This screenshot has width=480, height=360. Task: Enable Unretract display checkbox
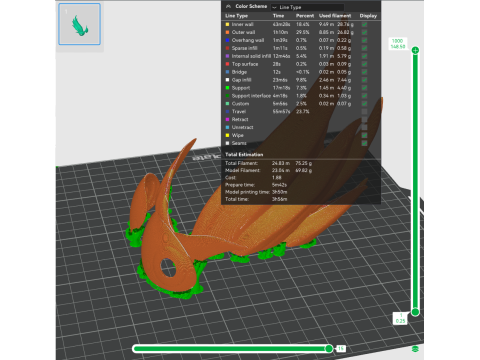pos(364,127)
